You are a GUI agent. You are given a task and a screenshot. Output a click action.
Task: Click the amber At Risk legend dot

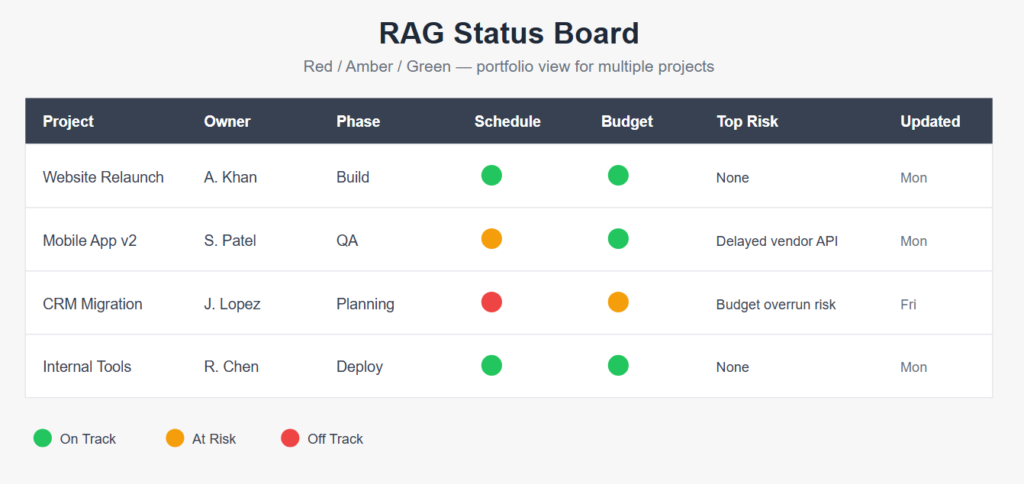point(175,438)
